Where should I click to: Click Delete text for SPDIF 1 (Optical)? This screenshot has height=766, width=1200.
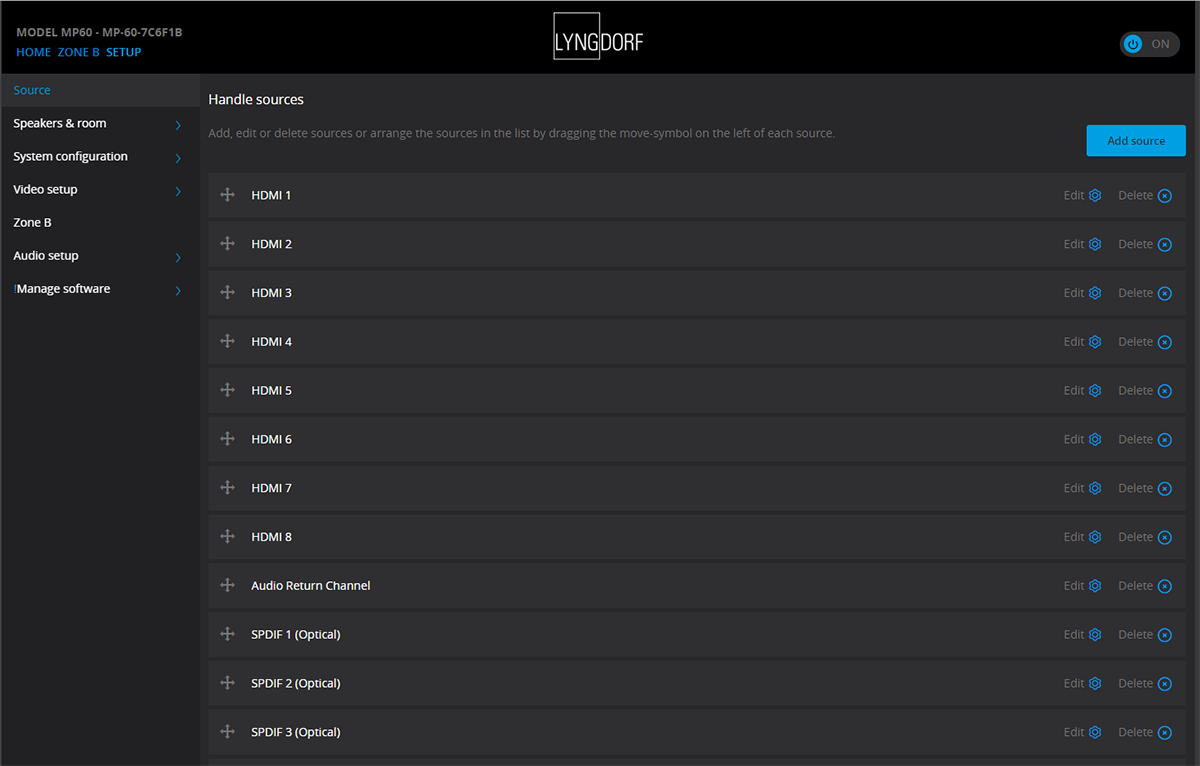coord(1135,635)
